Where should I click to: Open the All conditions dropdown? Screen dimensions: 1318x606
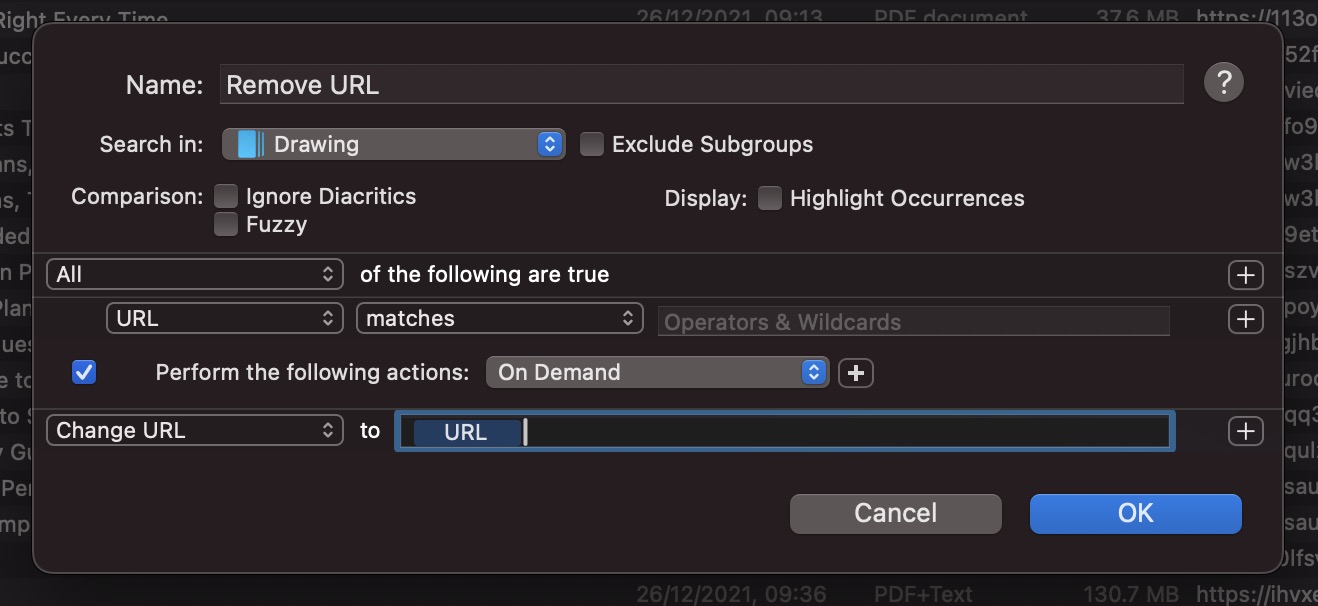coord(195,275)
